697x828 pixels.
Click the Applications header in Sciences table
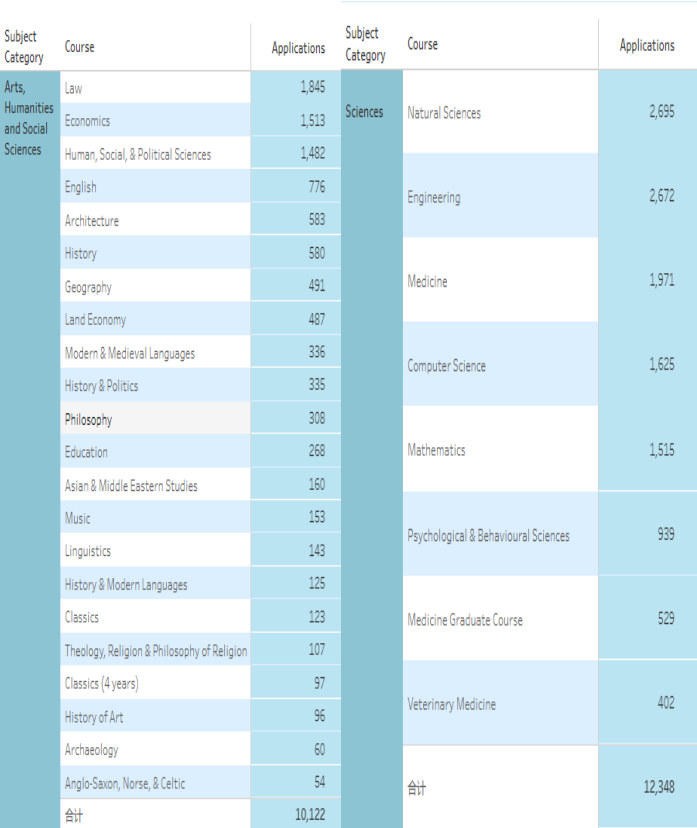(646, 45)
